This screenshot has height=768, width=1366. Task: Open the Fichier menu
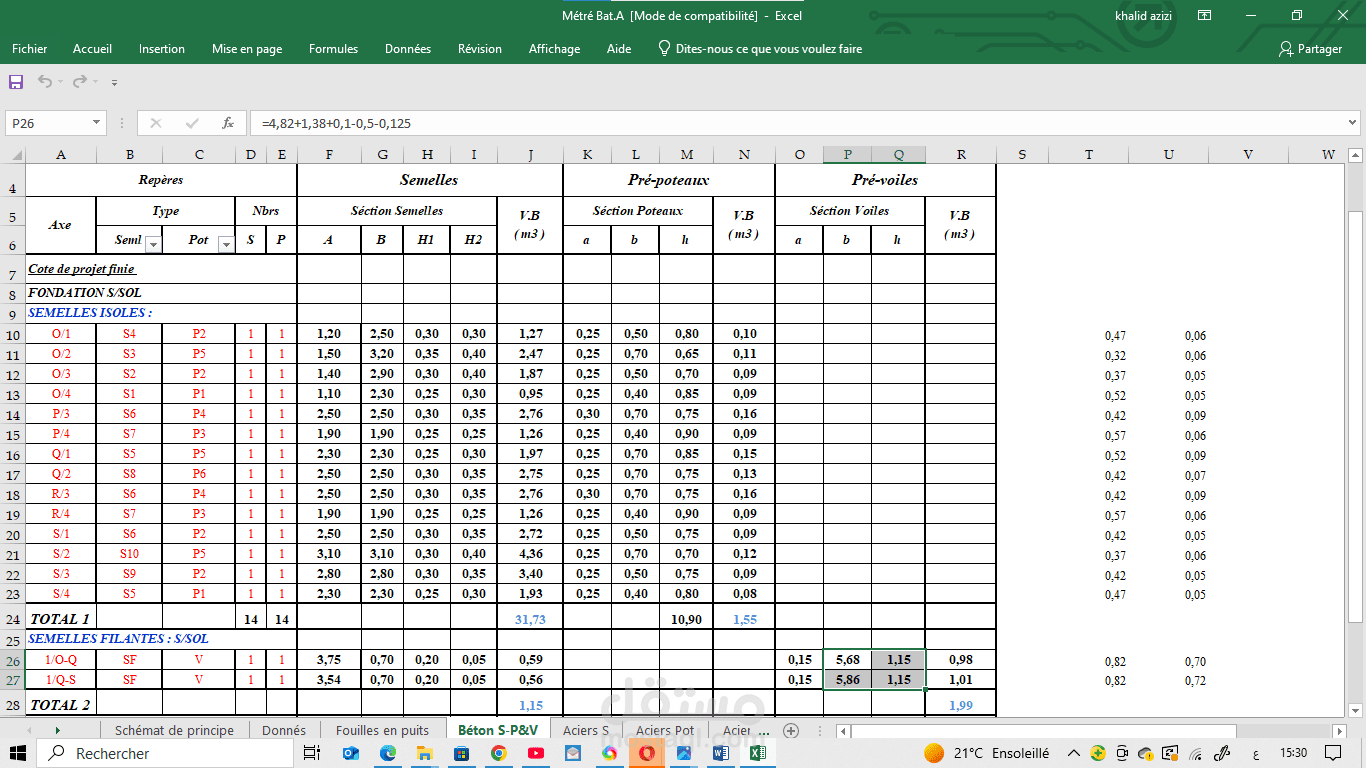30,48
